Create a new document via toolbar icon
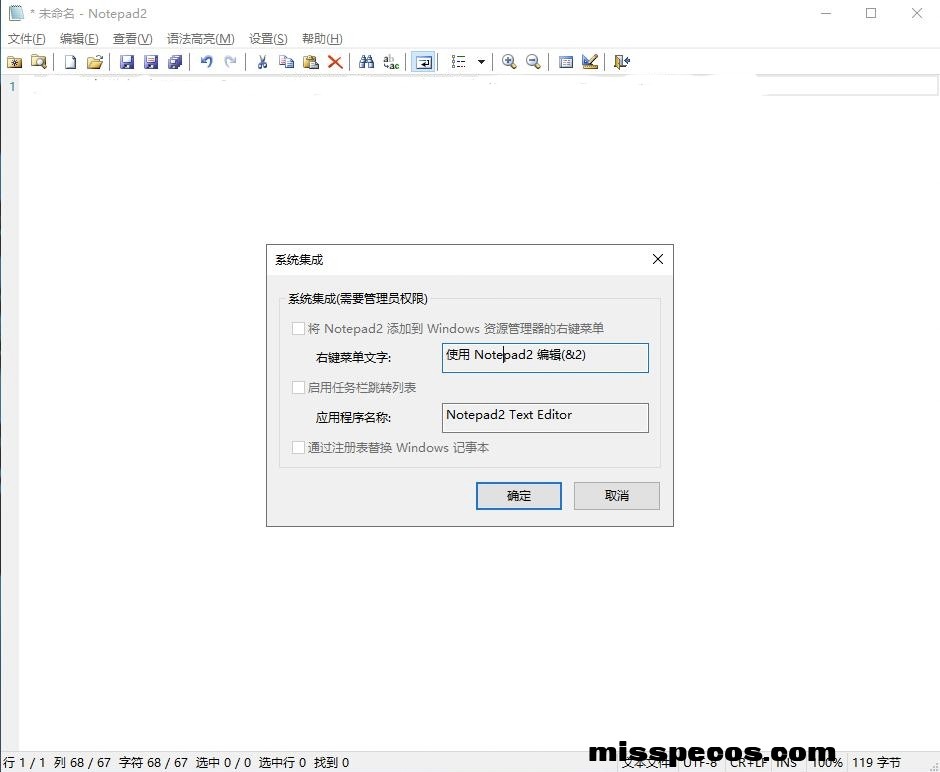 tap(70, 62)
